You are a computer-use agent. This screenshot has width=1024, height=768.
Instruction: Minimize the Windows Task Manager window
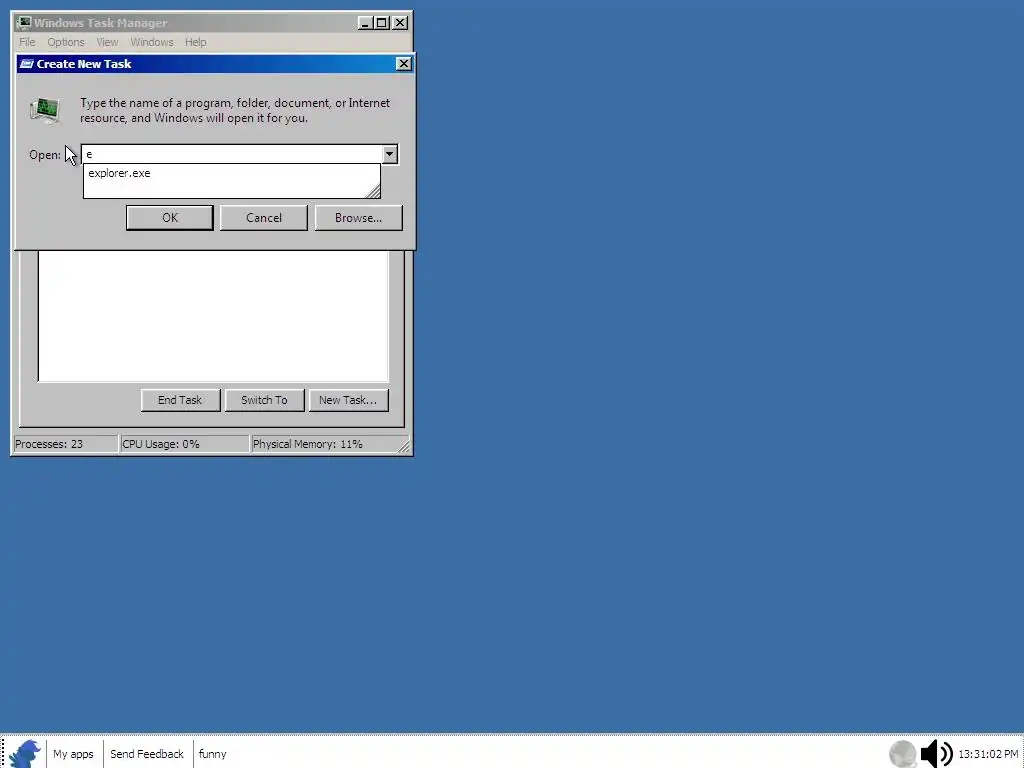[x=365, y=23]
